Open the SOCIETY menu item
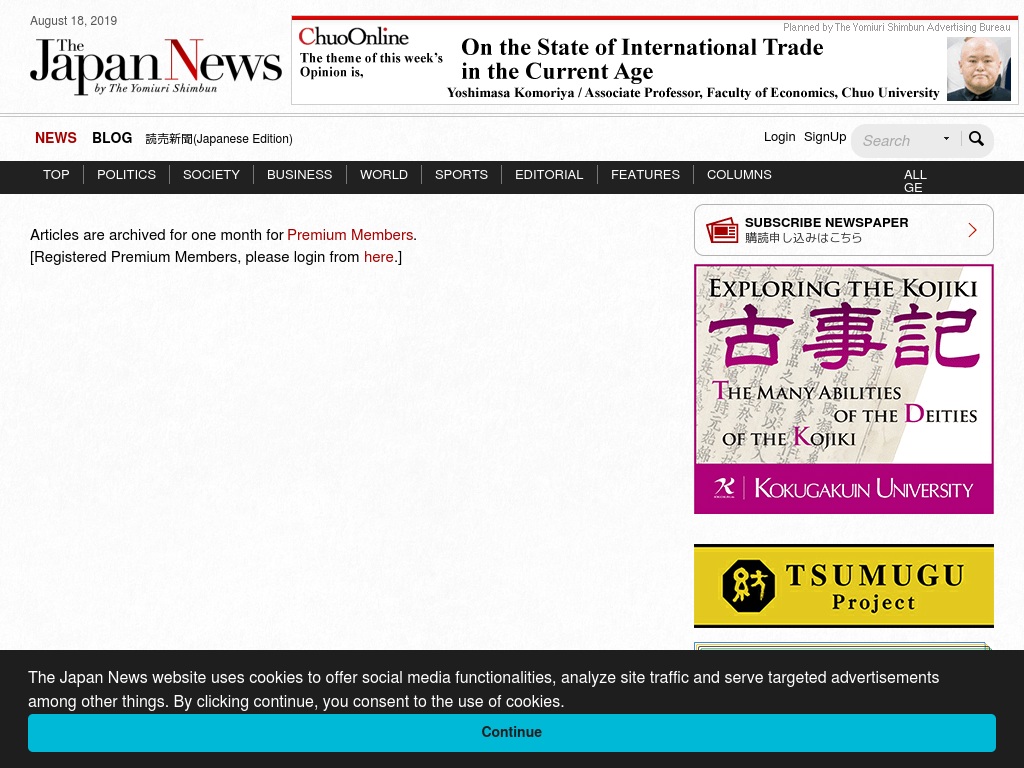Viewport: 1024px width, 768px height. coord(212,174)
